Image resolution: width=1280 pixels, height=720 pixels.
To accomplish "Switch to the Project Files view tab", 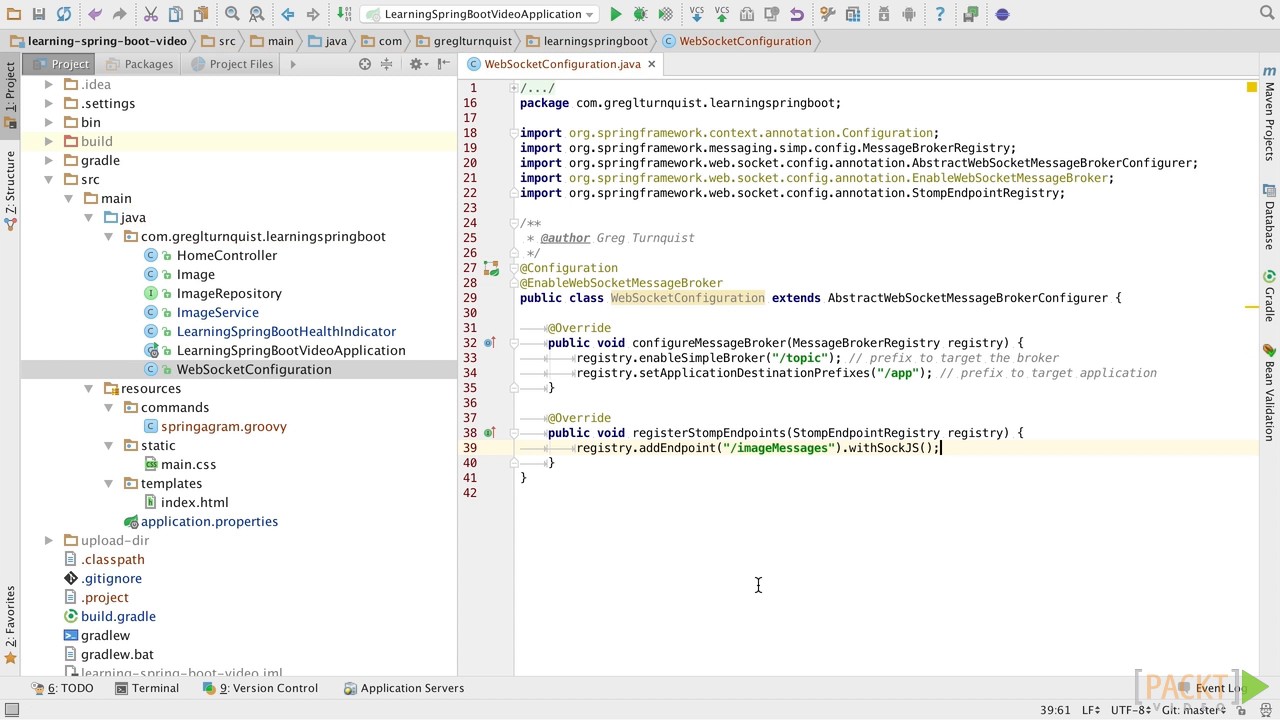I will click(x=231, y=64).
